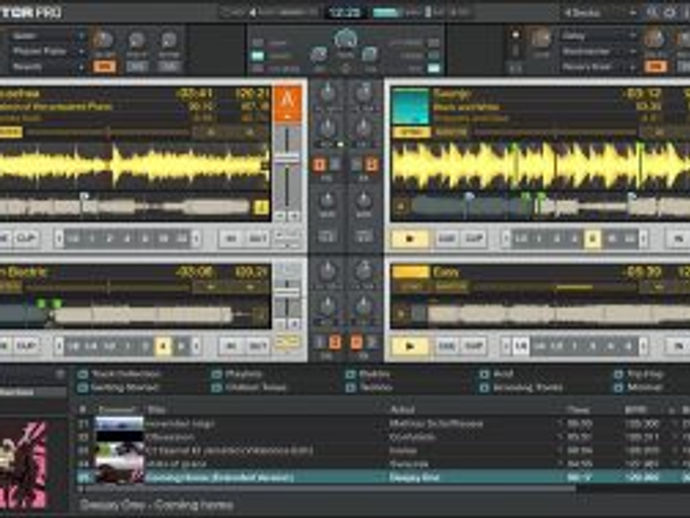Sort the track list by the BPM column
The height and width of the screenshot is (518, 690).
tap(636, 410)
